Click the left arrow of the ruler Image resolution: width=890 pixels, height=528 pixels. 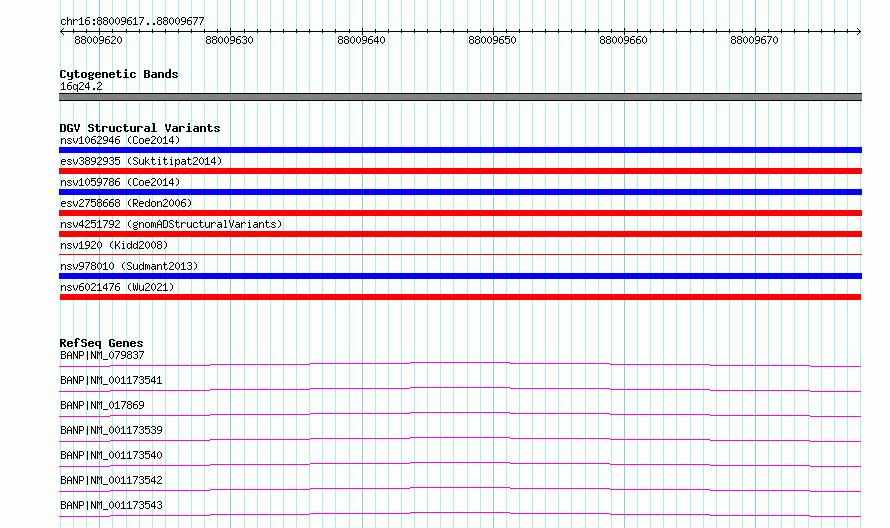click(62, 31)
